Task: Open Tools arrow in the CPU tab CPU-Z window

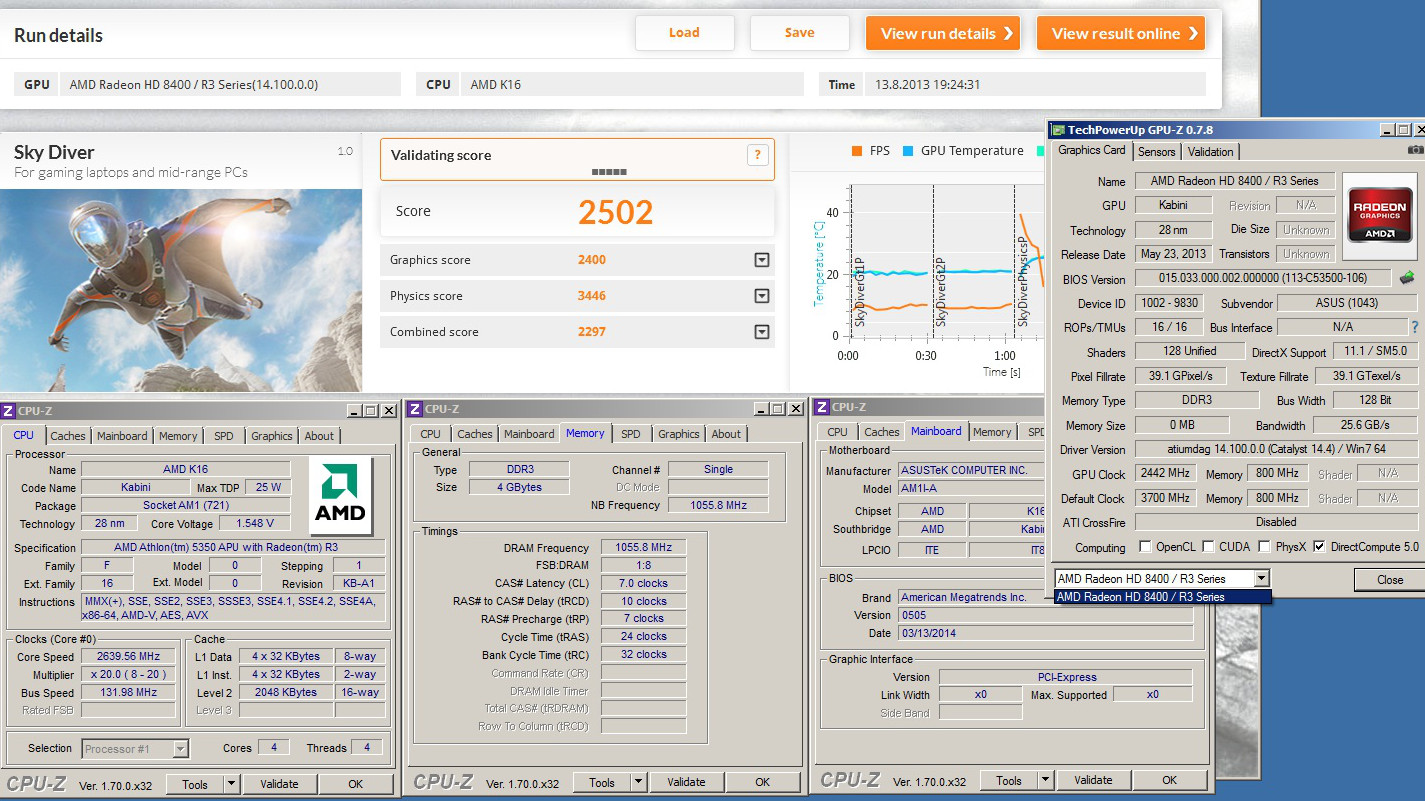Action: (x=231, y=784)
